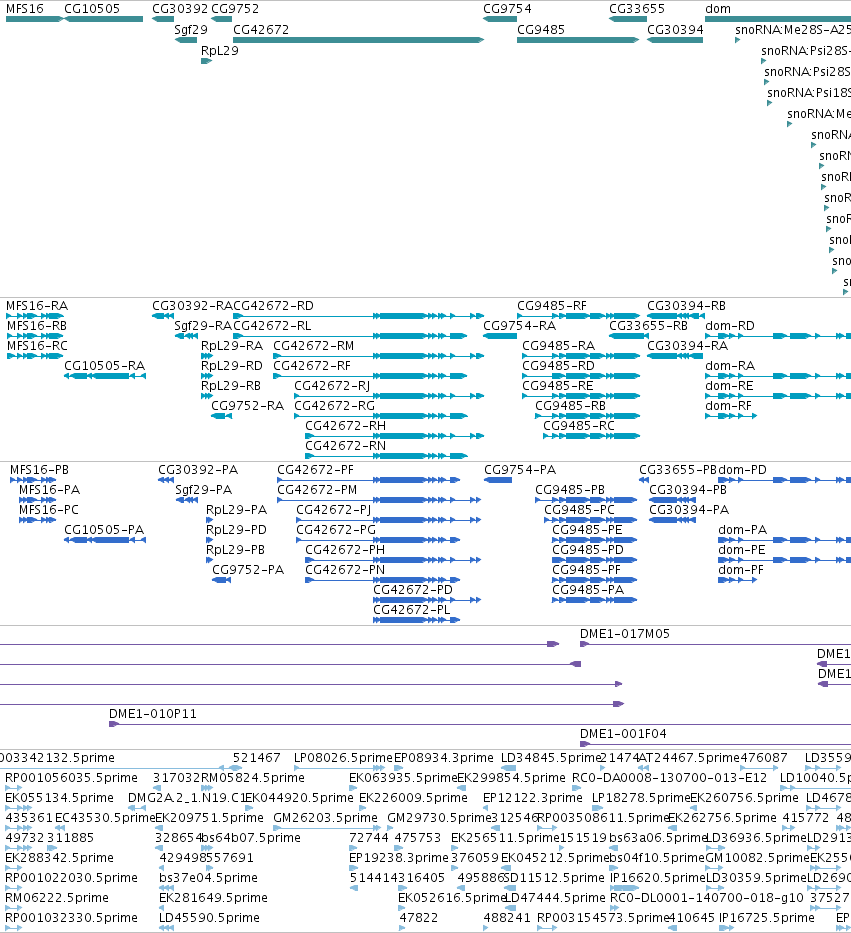
Task: Open EST GM26203.5prime
Action: point(325,818)
